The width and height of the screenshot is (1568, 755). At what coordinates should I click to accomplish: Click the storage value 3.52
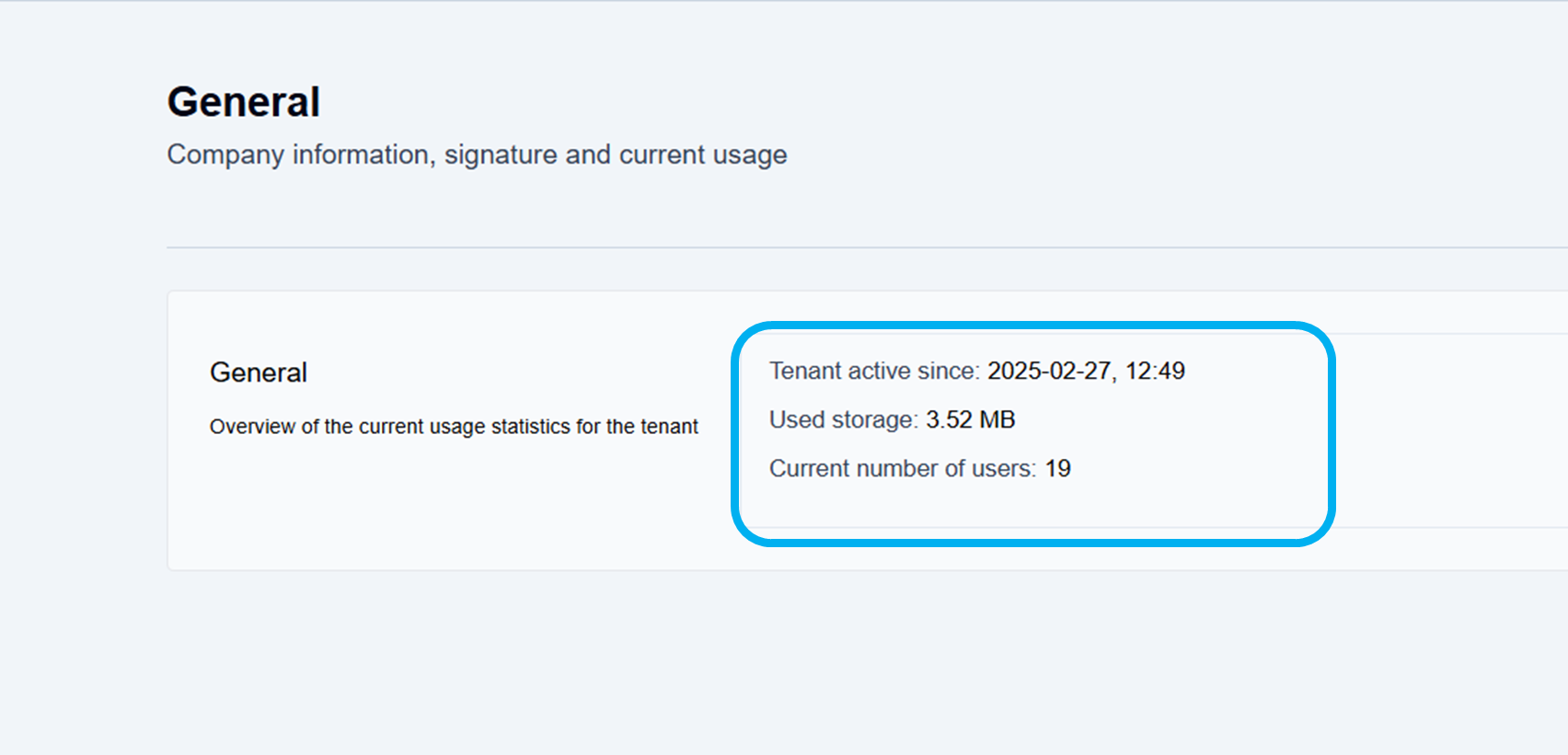949,419
